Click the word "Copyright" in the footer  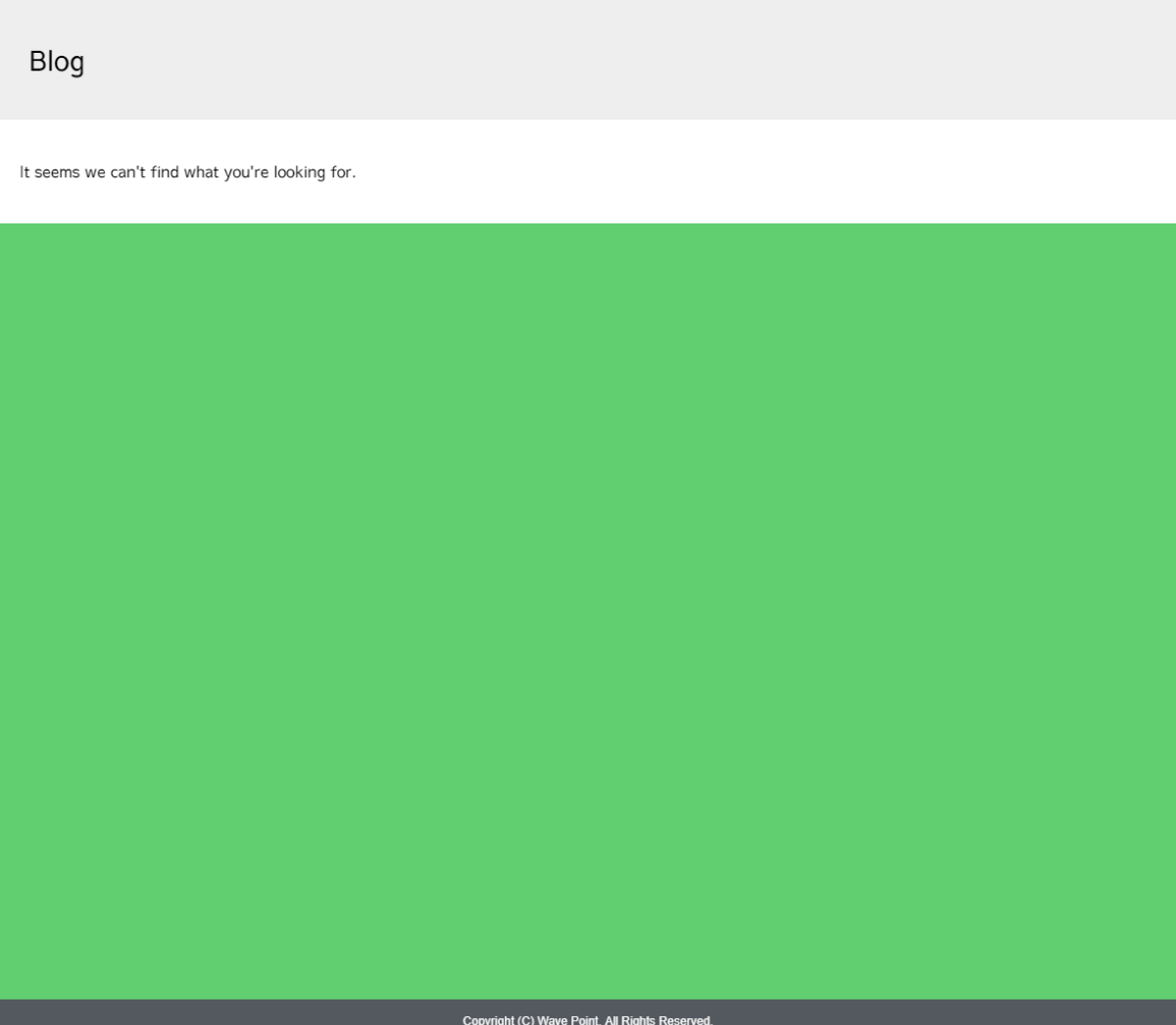pyautogui.click(x=488, y=1019)
